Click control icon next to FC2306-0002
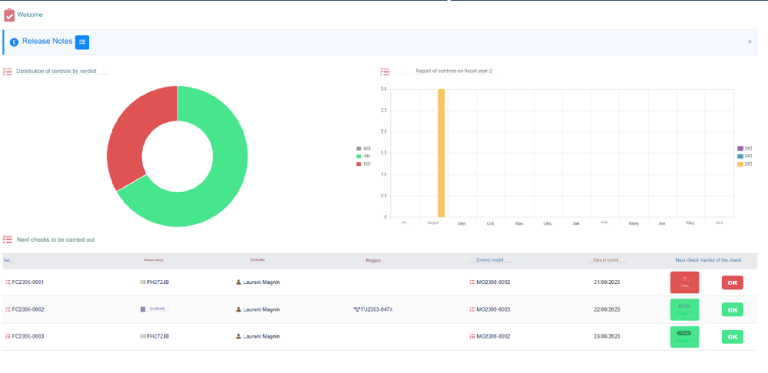 (7, 309)
